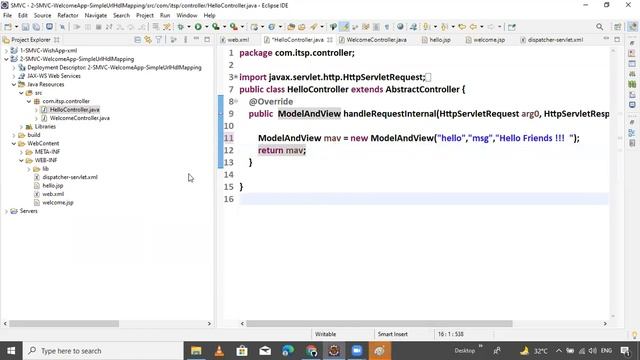The width and height of the screenshot is (640, 360).
Task: Open the Navigate menu
Action: pyautogui.click(x=96, y=16)
